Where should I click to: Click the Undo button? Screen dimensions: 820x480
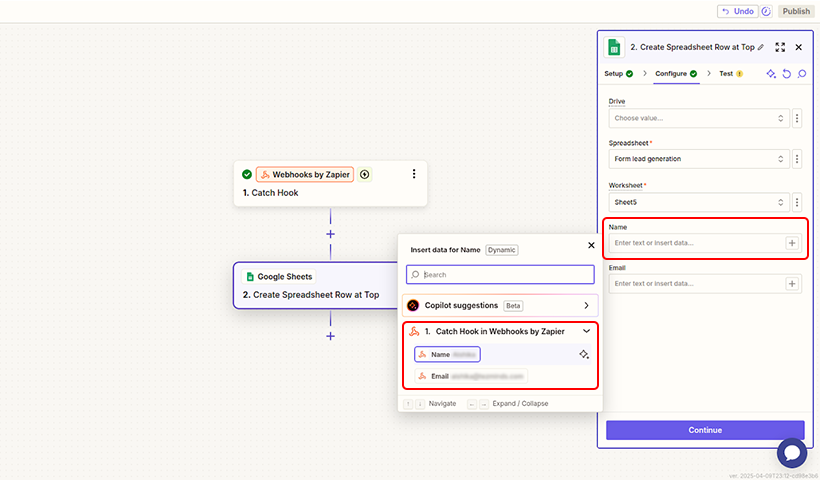tap(737, 12)
